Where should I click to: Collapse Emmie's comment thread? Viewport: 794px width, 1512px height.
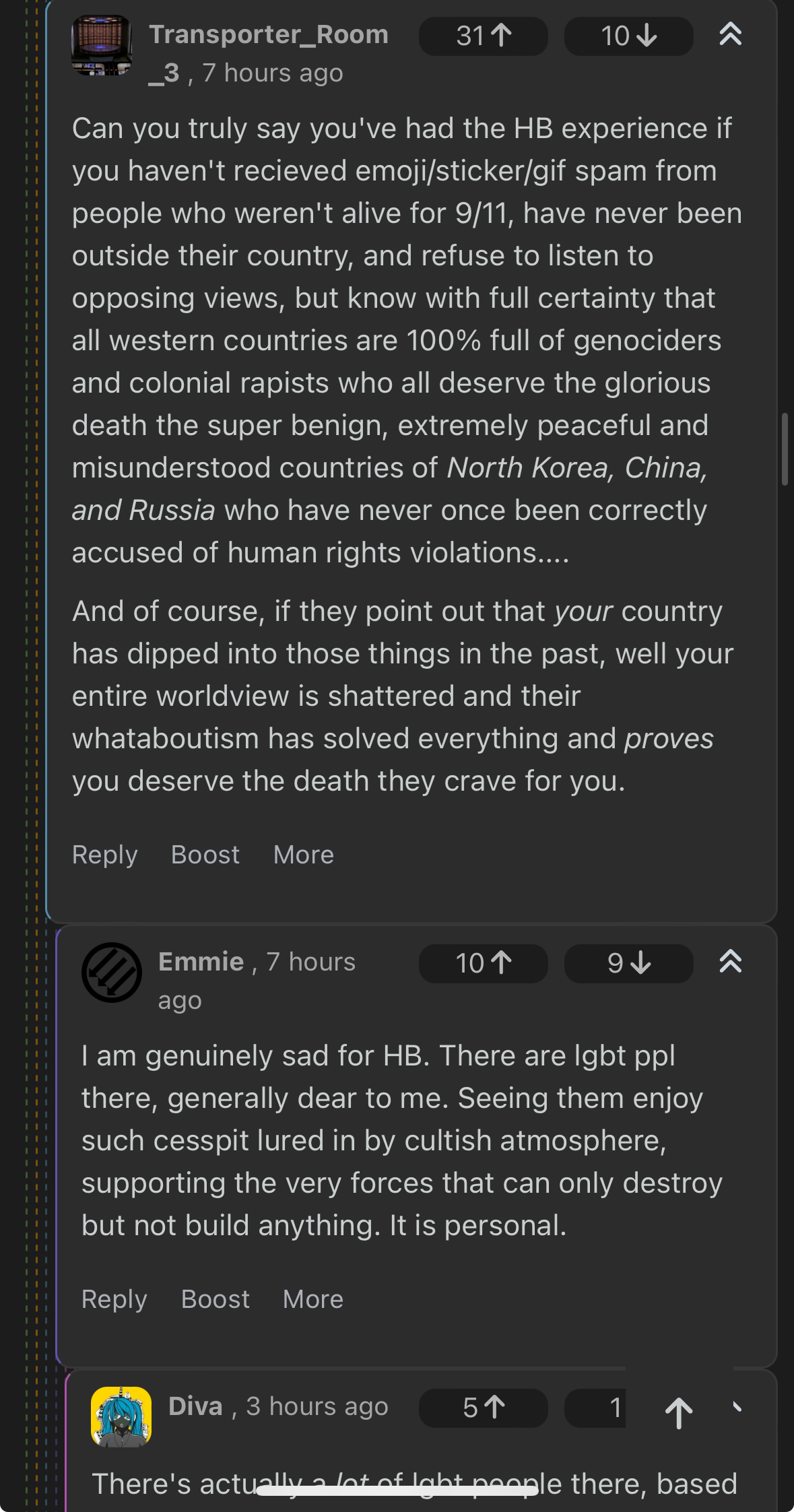(x=730, y=962)
